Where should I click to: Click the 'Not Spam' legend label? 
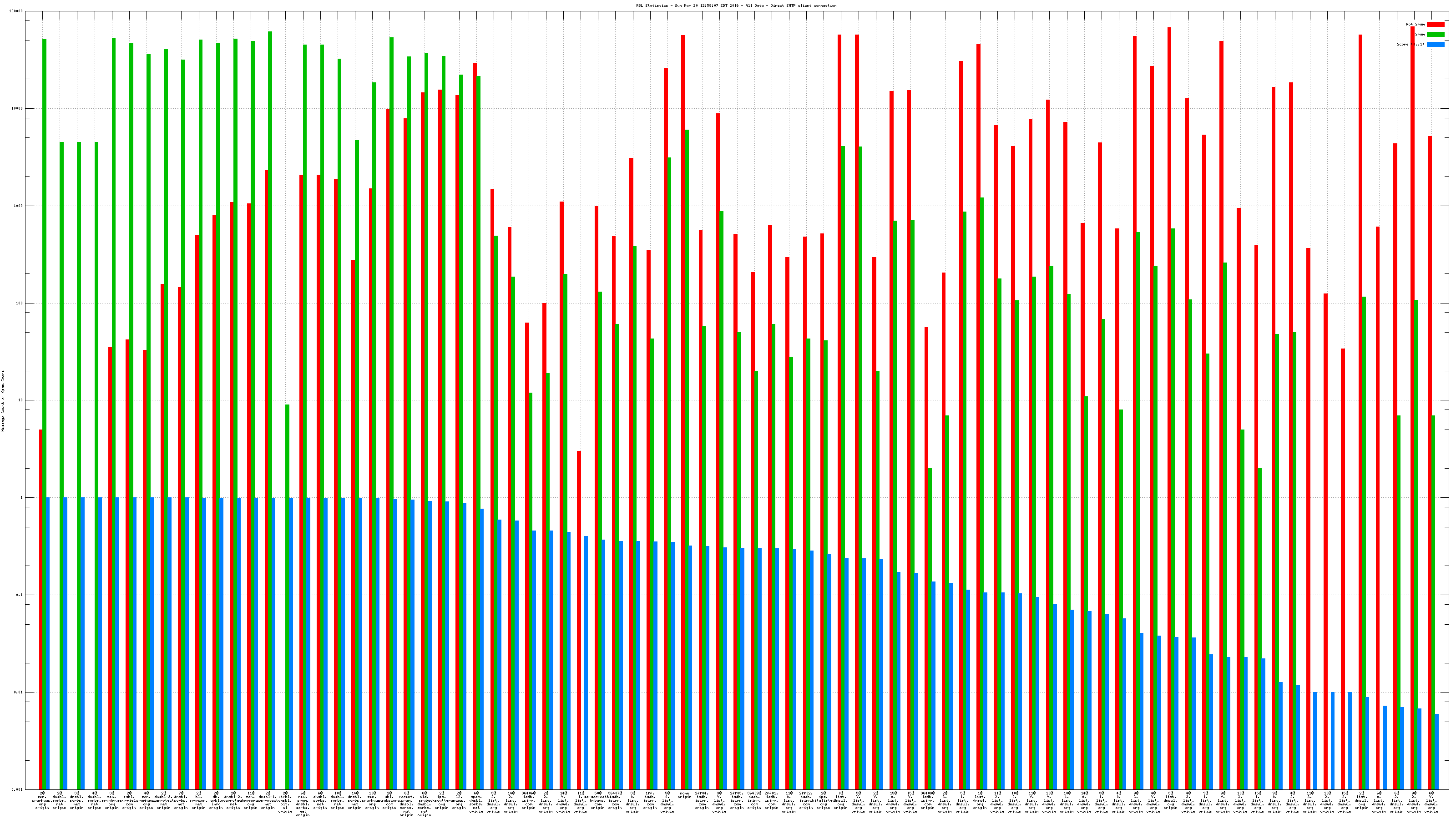1416,24
